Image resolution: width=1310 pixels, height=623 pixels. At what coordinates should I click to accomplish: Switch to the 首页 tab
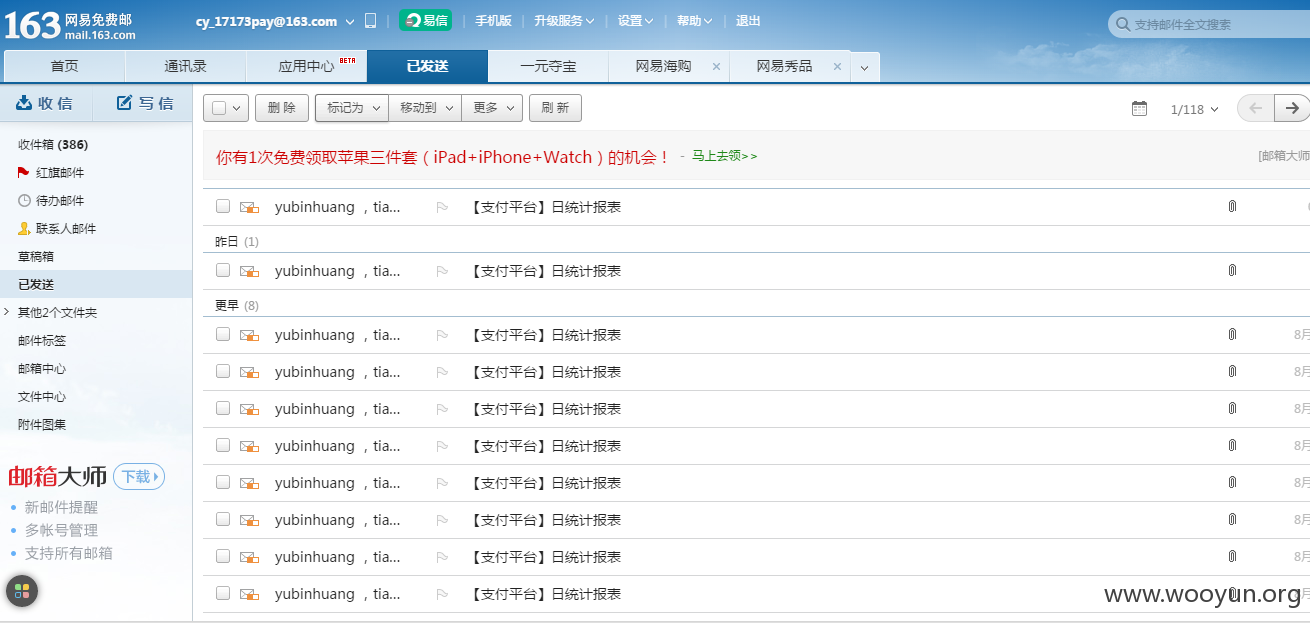pos(65,66)
